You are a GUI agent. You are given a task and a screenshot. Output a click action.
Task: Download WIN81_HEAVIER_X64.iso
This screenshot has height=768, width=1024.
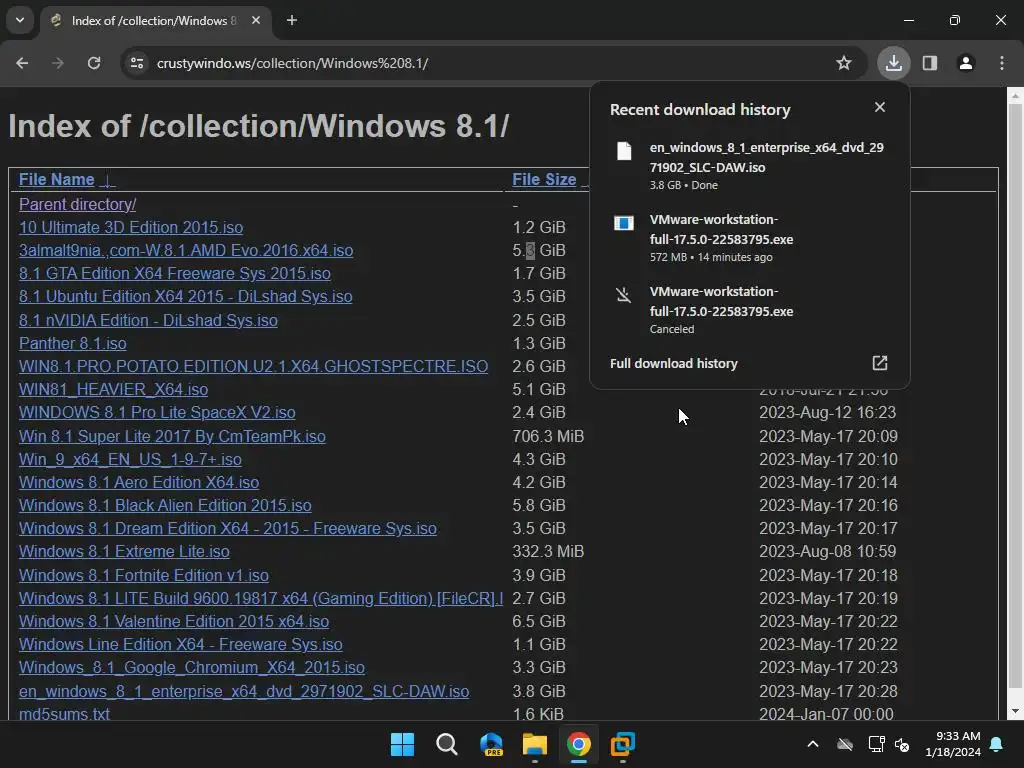pyautogui.click(x=114, y=389)
